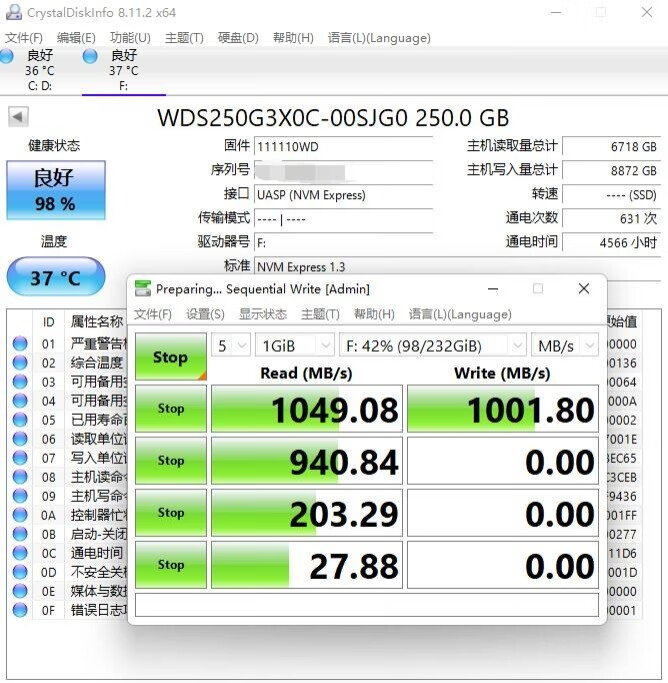The width and height of the screenshot is (668, 683).
Task: Click the status orb for attribute 0F
Action: (x=20, y=610)
